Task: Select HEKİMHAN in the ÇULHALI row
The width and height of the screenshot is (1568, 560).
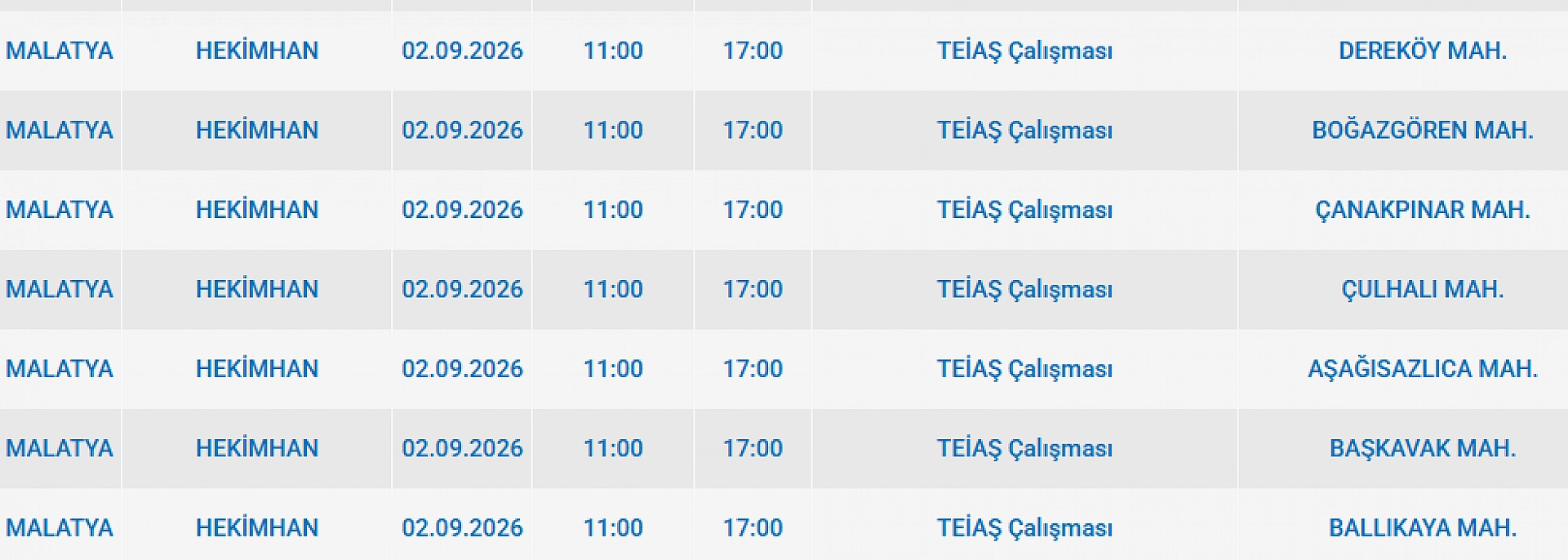Action: coord(257,290)
